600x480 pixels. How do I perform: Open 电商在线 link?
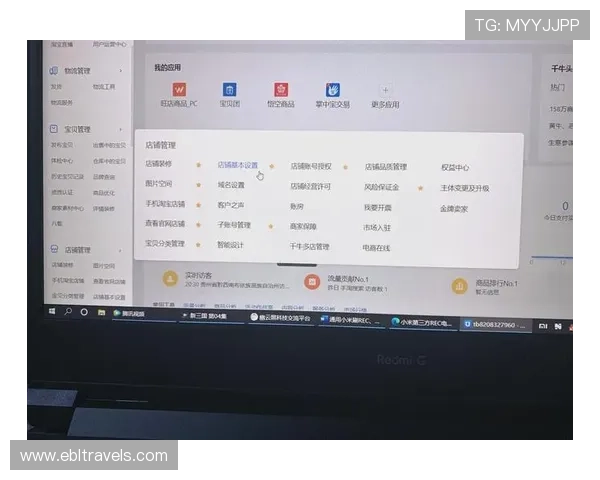[x=376, y=248]
